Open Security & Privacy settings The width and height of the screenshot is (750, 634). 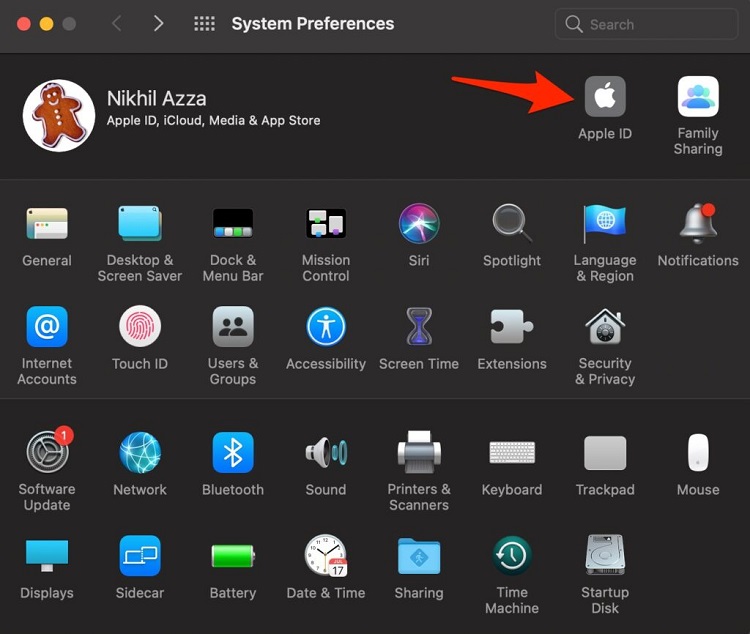[604, 328]
